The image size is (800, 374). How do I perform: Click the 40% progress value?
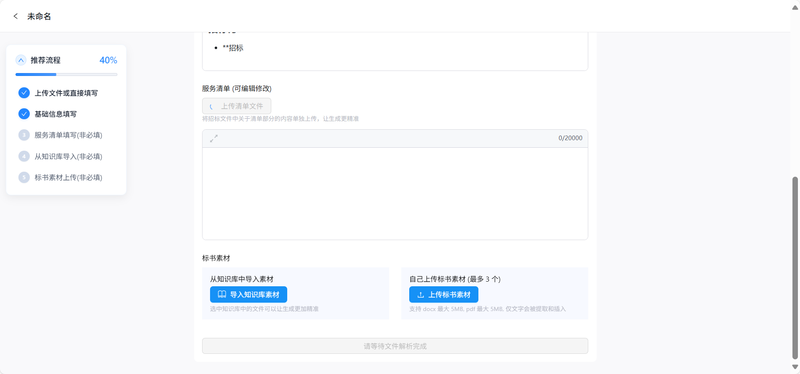(x=108, y=60)
